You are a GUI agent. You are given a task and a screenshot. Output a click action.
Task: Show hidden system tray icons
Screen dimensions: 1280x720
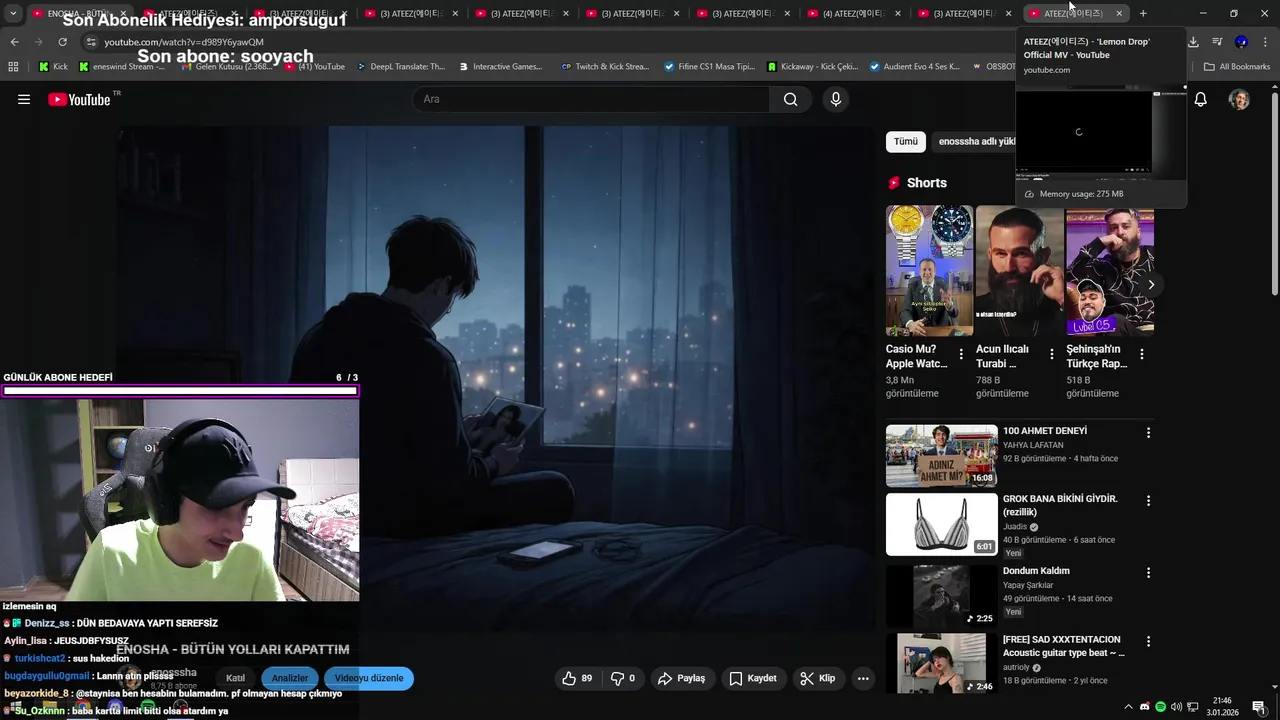pos(1129,707)
